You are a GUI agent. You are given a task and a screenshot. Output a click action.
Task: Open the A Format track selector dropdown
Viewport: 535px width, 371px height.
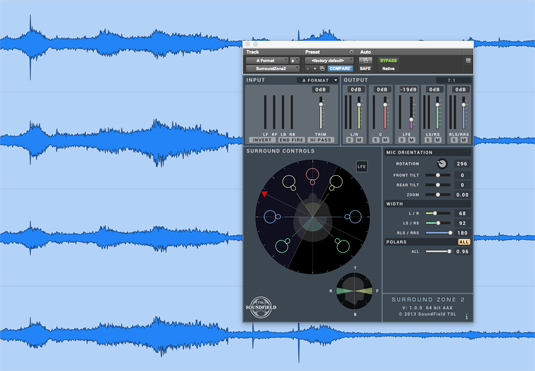point(267,60)
